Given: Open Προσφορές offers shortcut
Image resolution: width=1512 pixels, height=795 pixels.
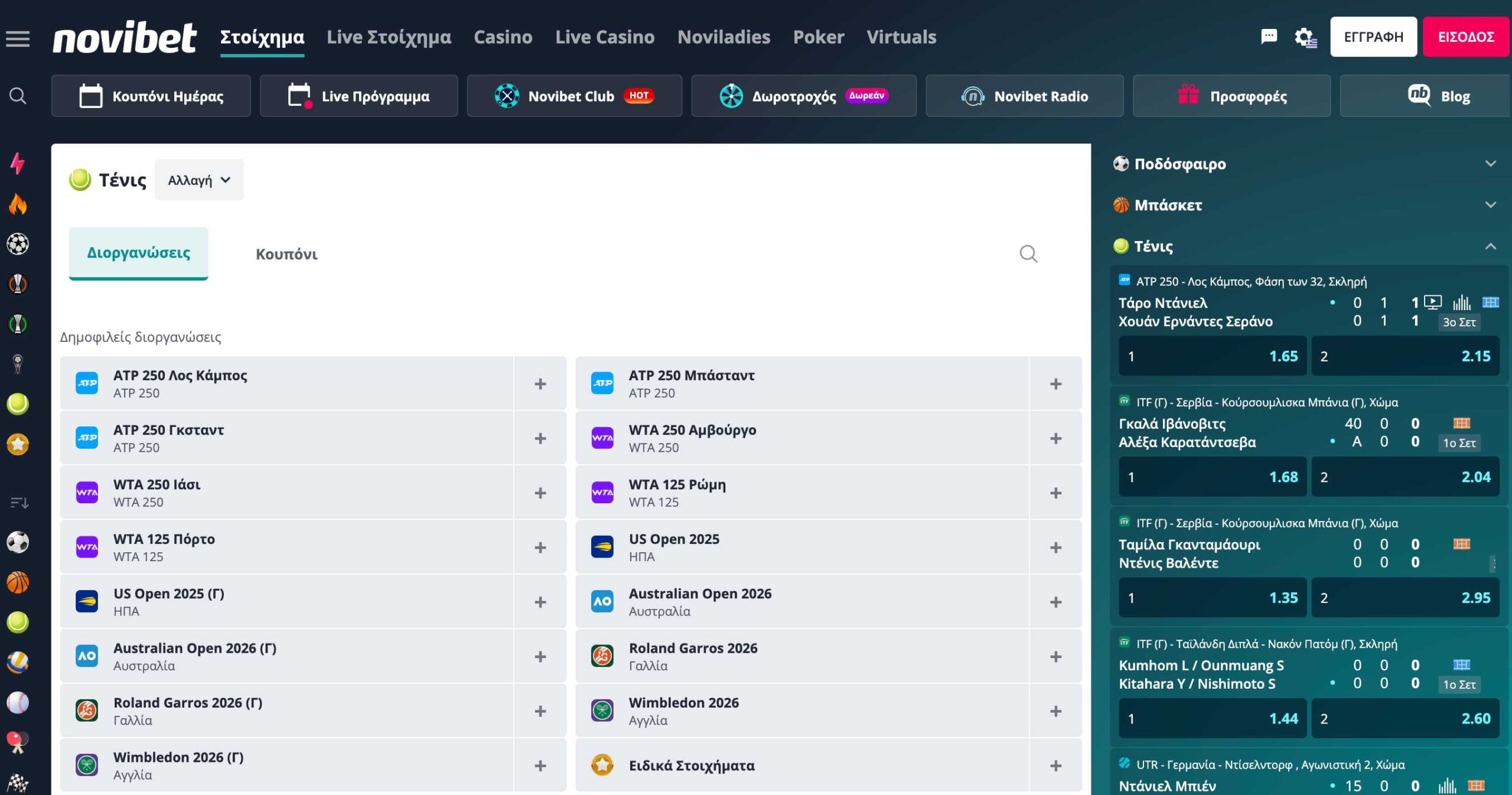Looking at the screenshot, I should (1232, 96).
